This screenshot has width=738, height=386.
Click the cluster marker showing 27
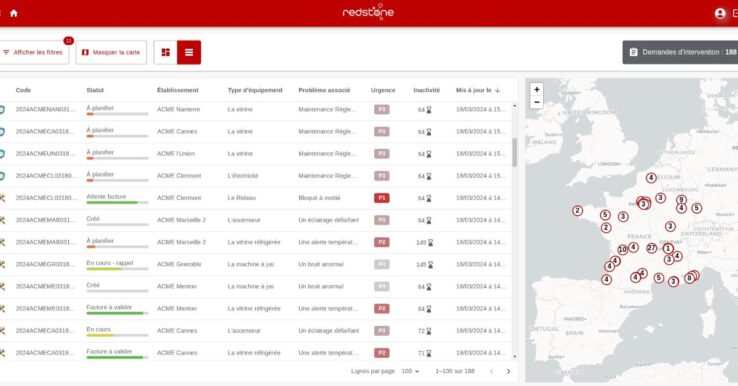(x=651, y=248)
